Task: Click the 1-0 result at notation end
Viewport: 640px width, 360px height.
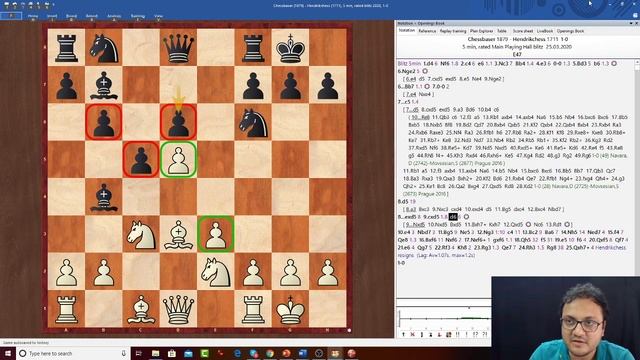Action: [x=401, y=263]
